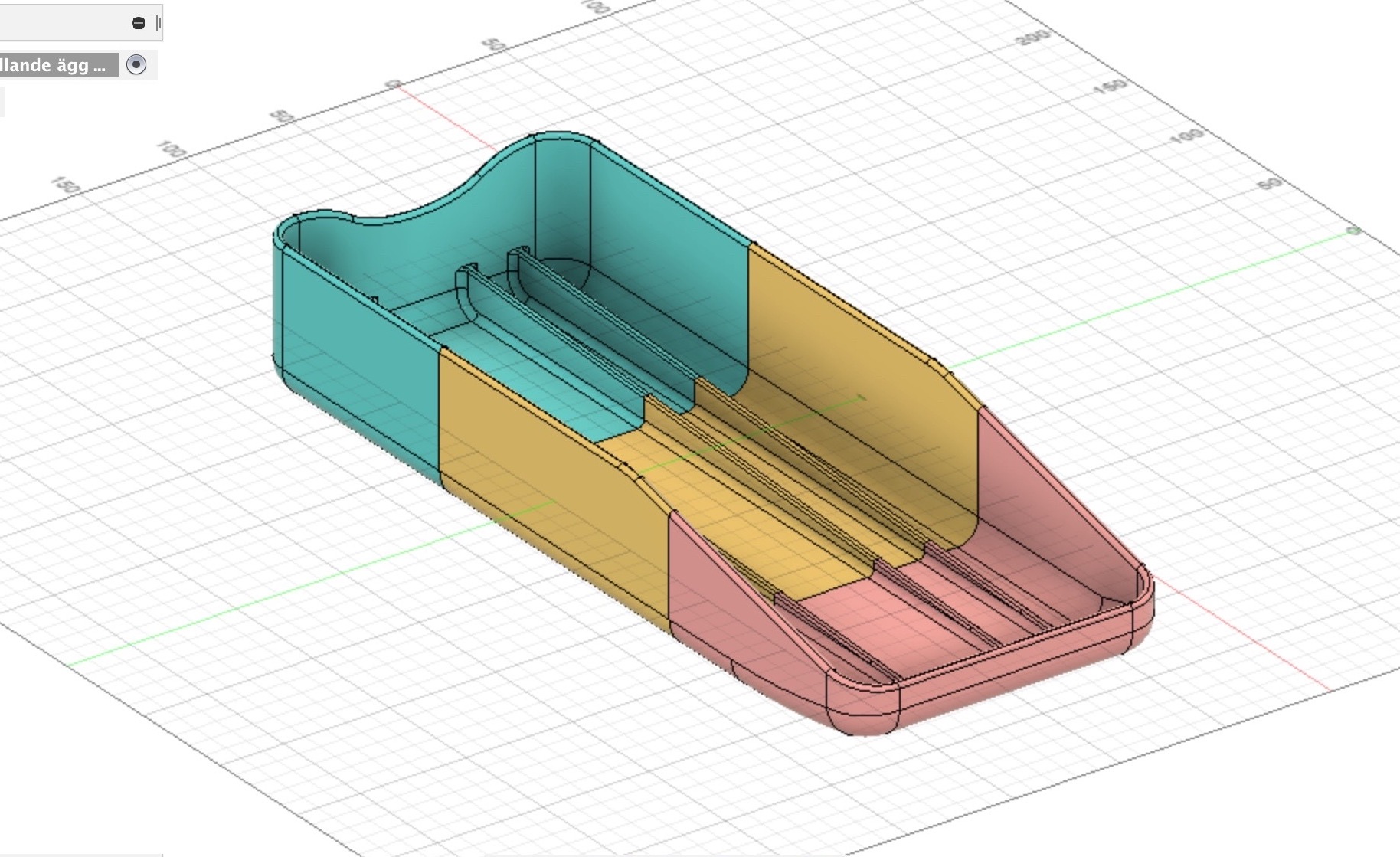Select the 'llande ägg ...' document row

click(60, 65)
